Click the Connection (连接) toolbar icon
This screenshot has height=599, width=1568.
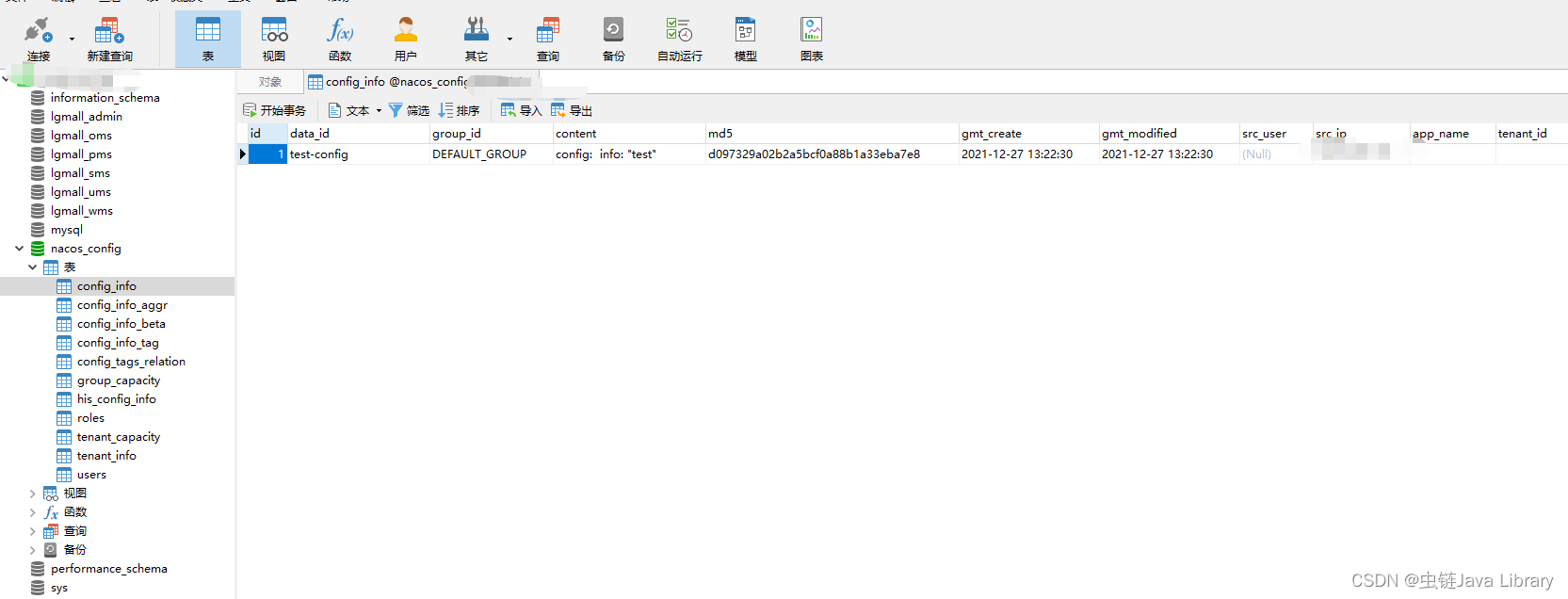point(39,40)
